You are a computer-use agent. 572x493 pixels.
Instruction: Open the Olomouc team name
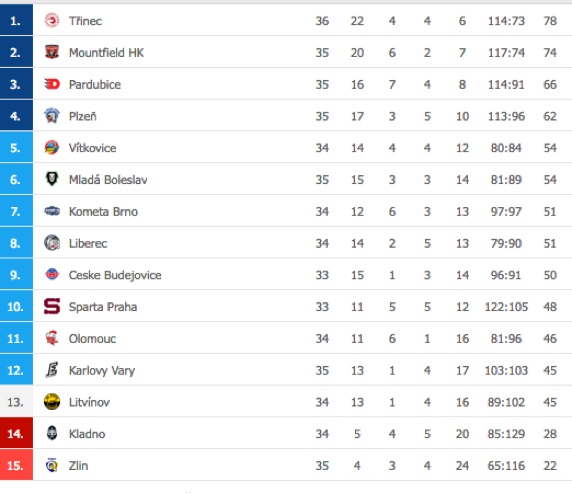[x=92, y=339]
